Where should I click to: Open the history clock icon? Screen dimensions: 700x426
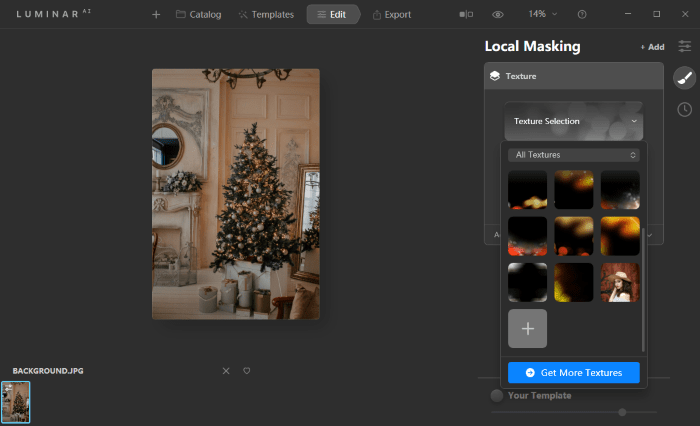(x=684, y=109)
